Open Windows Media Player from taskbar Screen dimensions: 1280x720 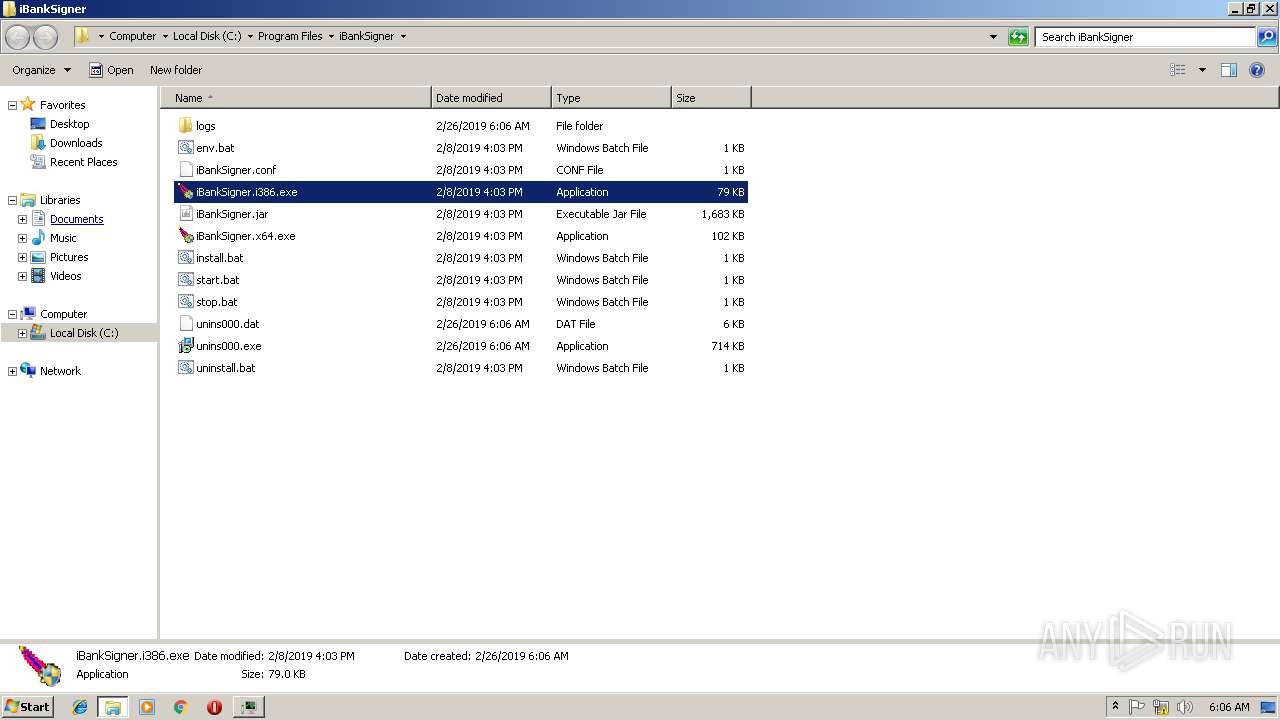(x=147, y=707)
